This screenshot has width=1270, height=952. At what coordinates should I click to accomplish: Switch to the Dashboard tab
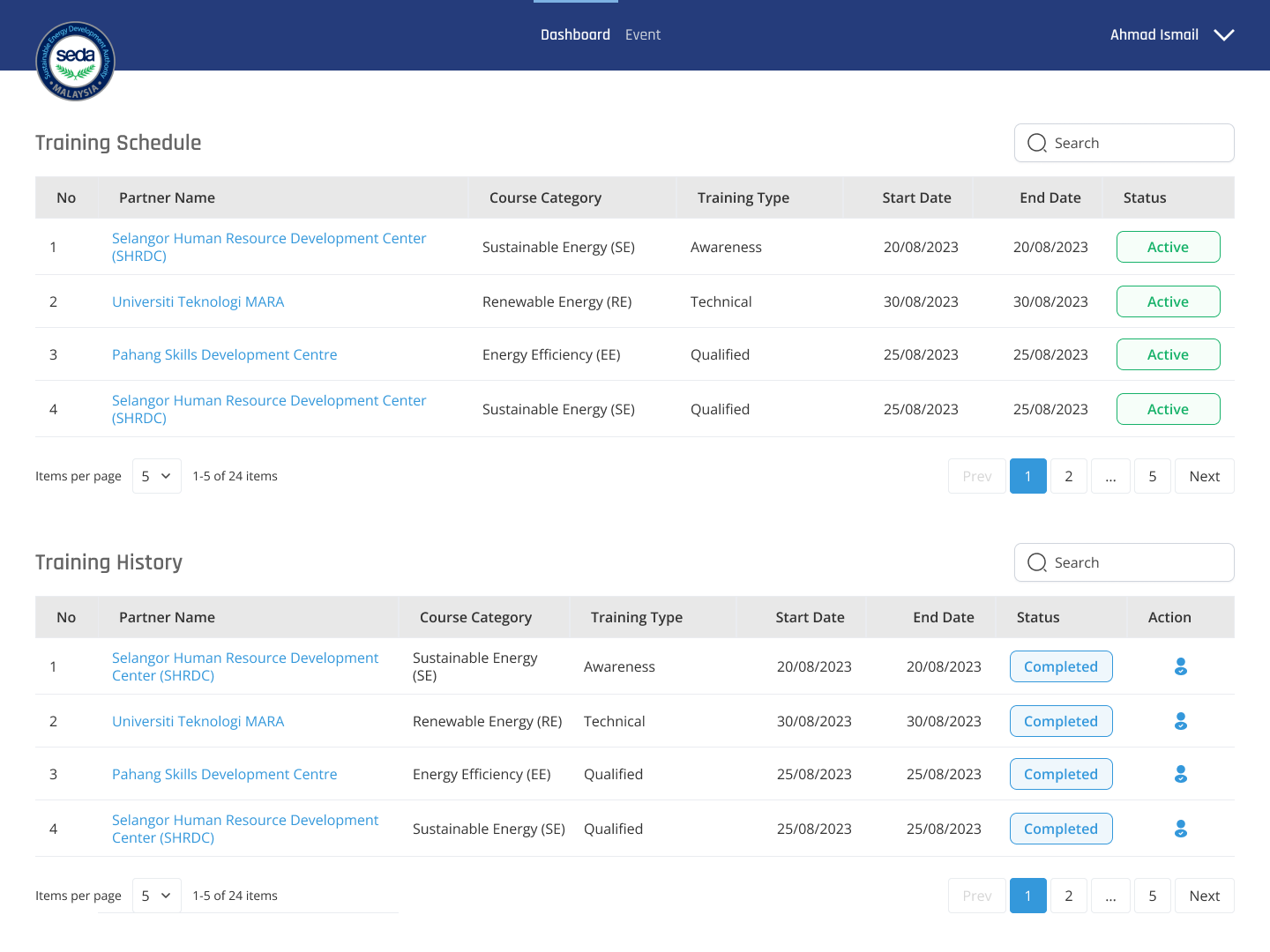[x=575, y=34]
